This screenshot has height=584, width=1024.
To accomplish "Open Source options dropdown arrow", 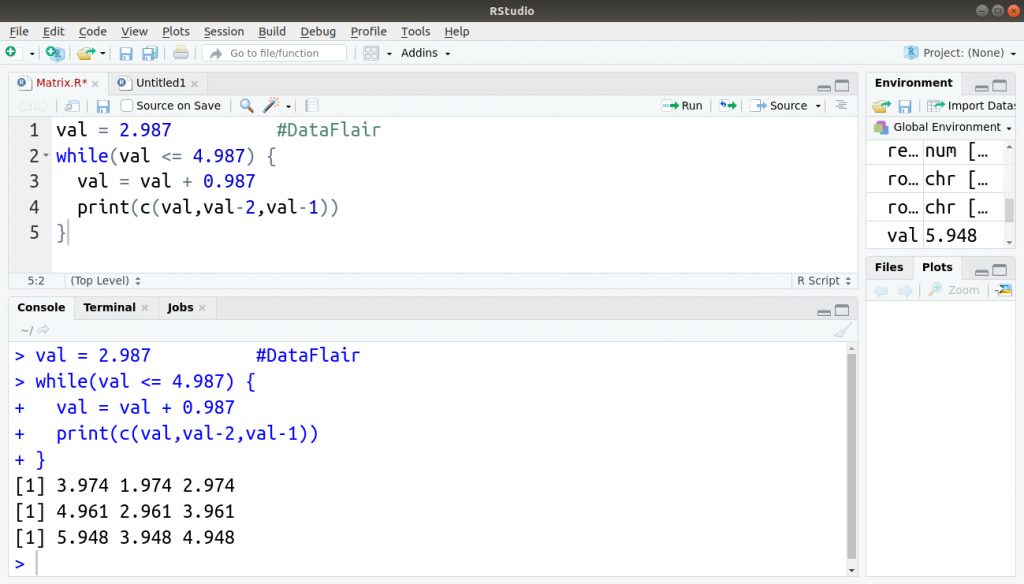I will tap(818, 106).
